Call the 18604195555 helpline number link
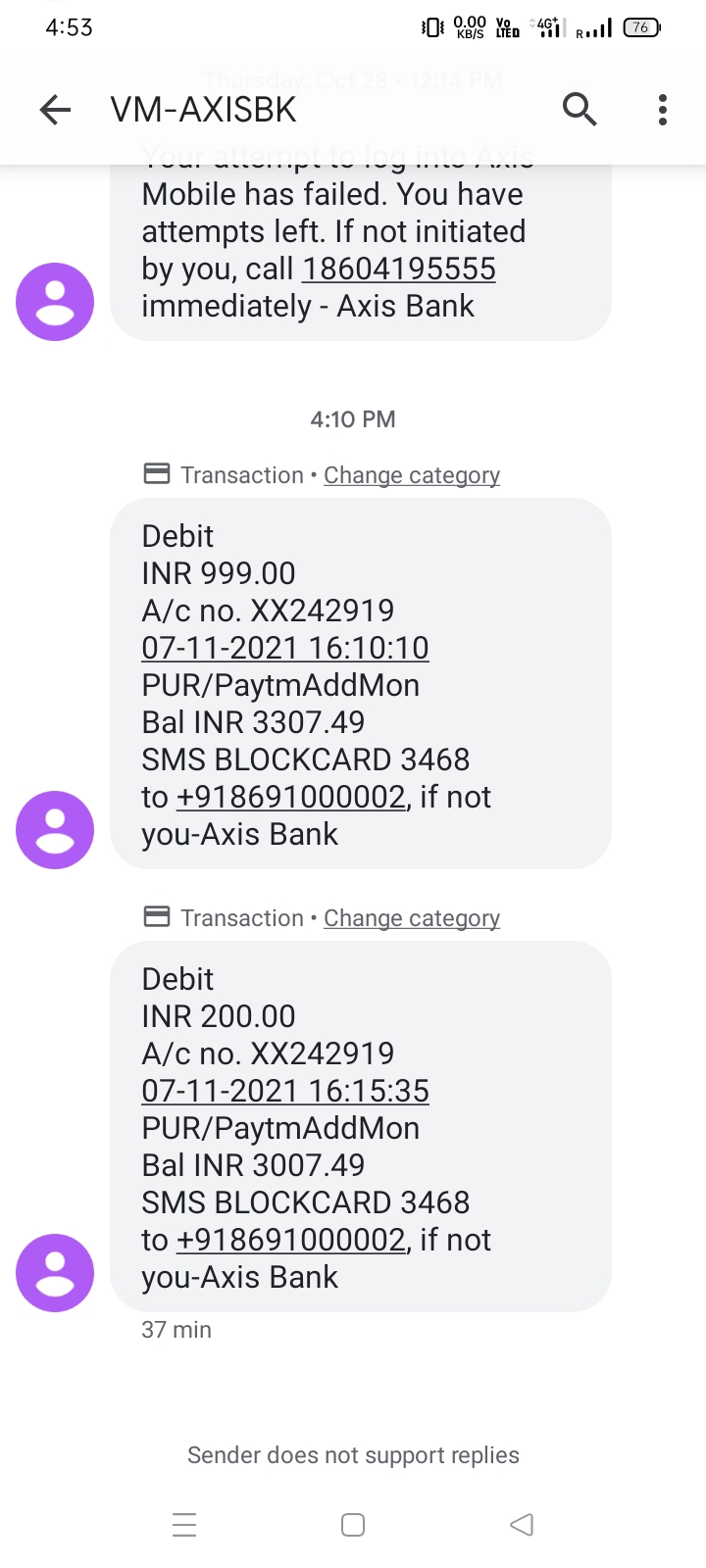The width and height of the screenshot is (706, 1568). tap(399, 269)
